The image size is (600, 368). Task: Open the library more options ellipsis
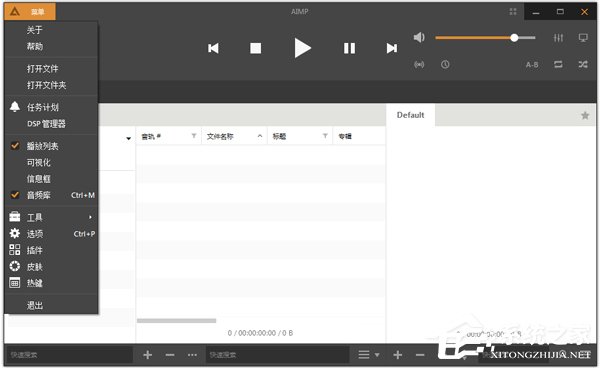192,355
